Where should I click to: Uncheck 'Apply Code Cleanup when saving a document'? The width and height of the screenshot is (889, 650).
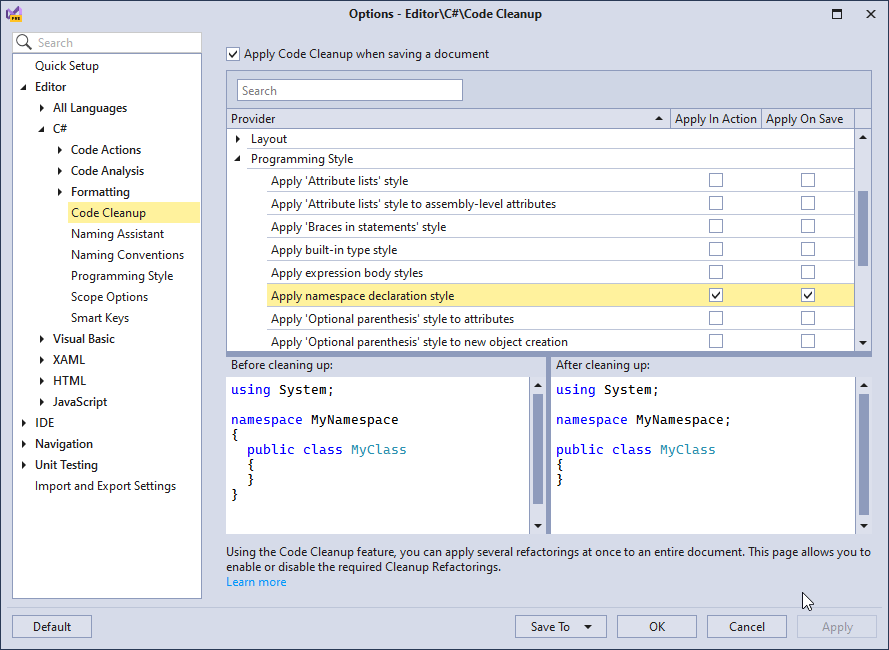click(x=233, y=54)
